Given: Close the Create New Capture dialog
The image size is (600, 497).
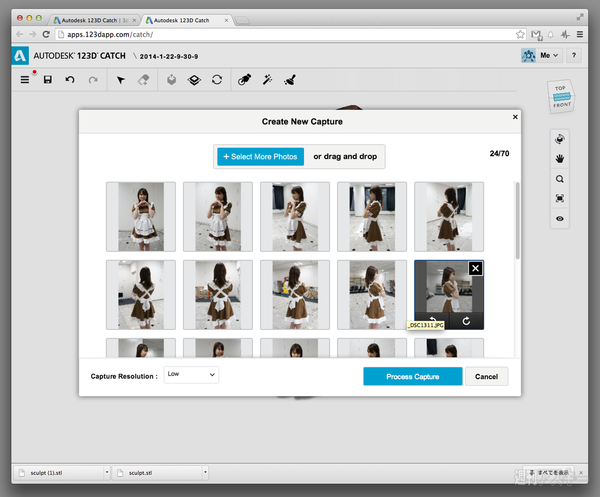Looking at the screenshot, I should click(515, 117).
